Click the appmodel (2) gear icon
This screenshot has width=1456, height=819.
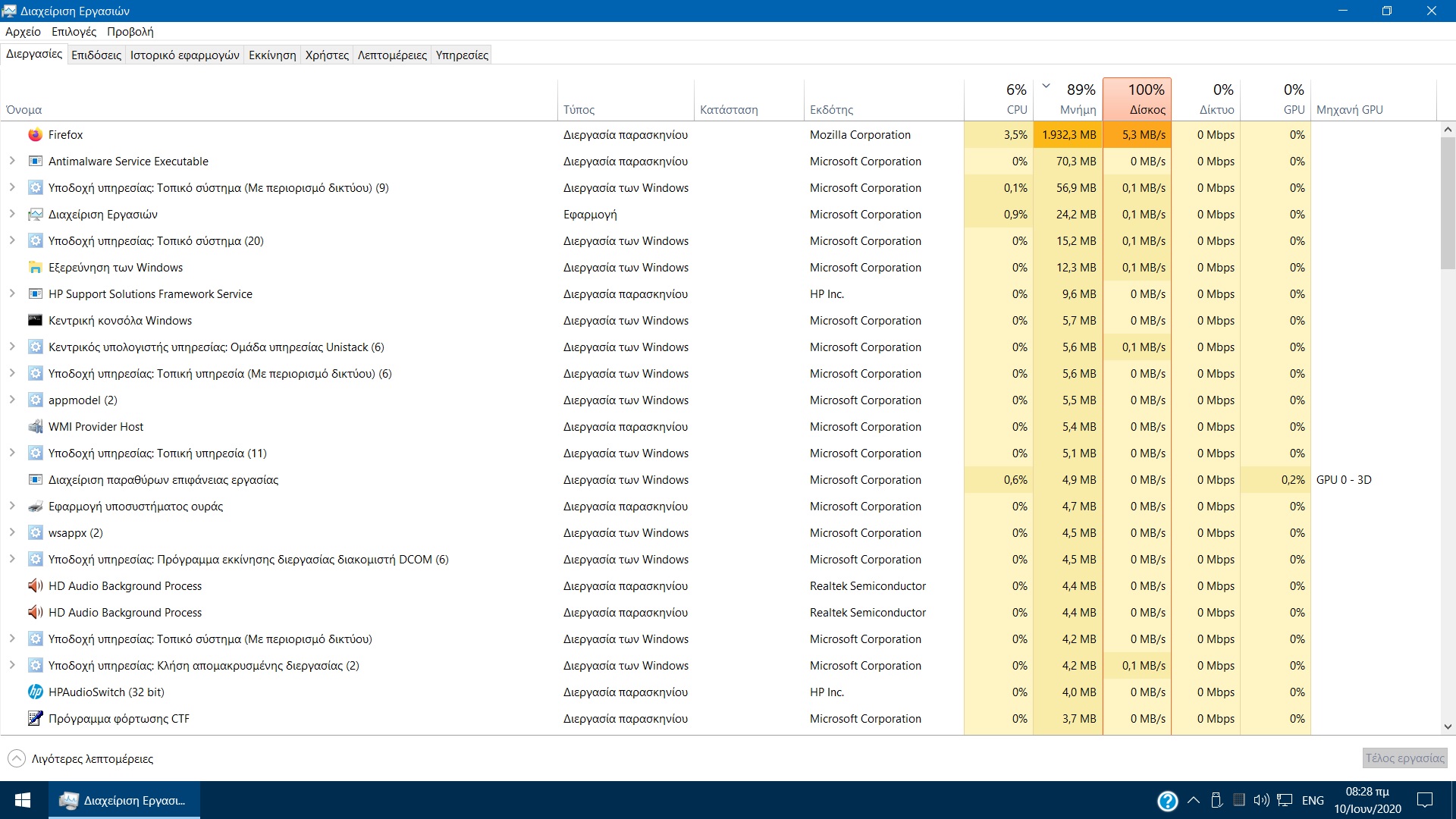[35, 400]
